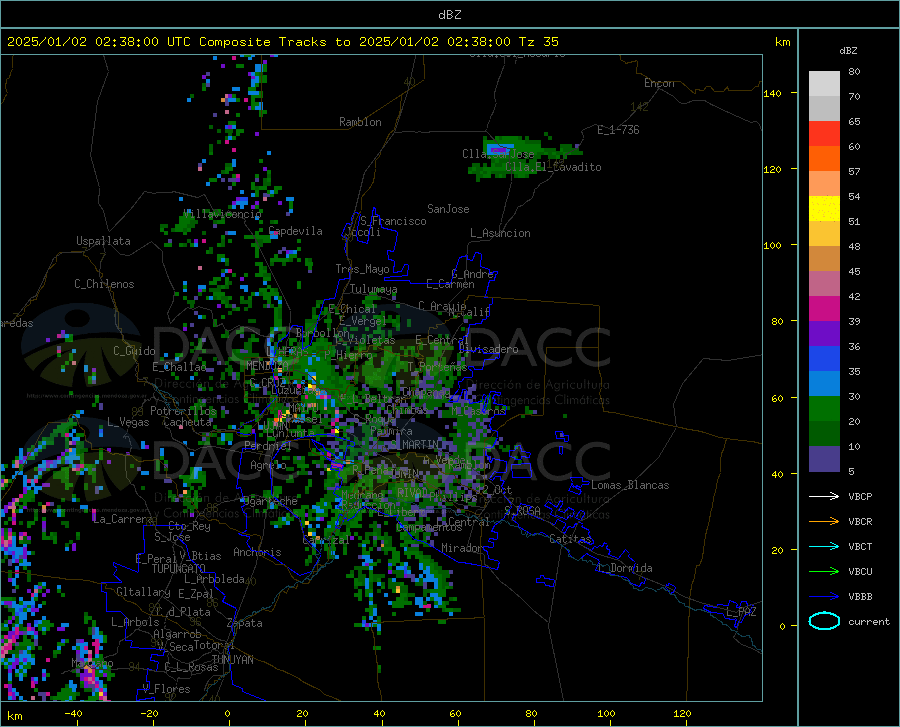Pick the slate purple 10 dBZ swatch
The image size is (900, 727).
824,459
